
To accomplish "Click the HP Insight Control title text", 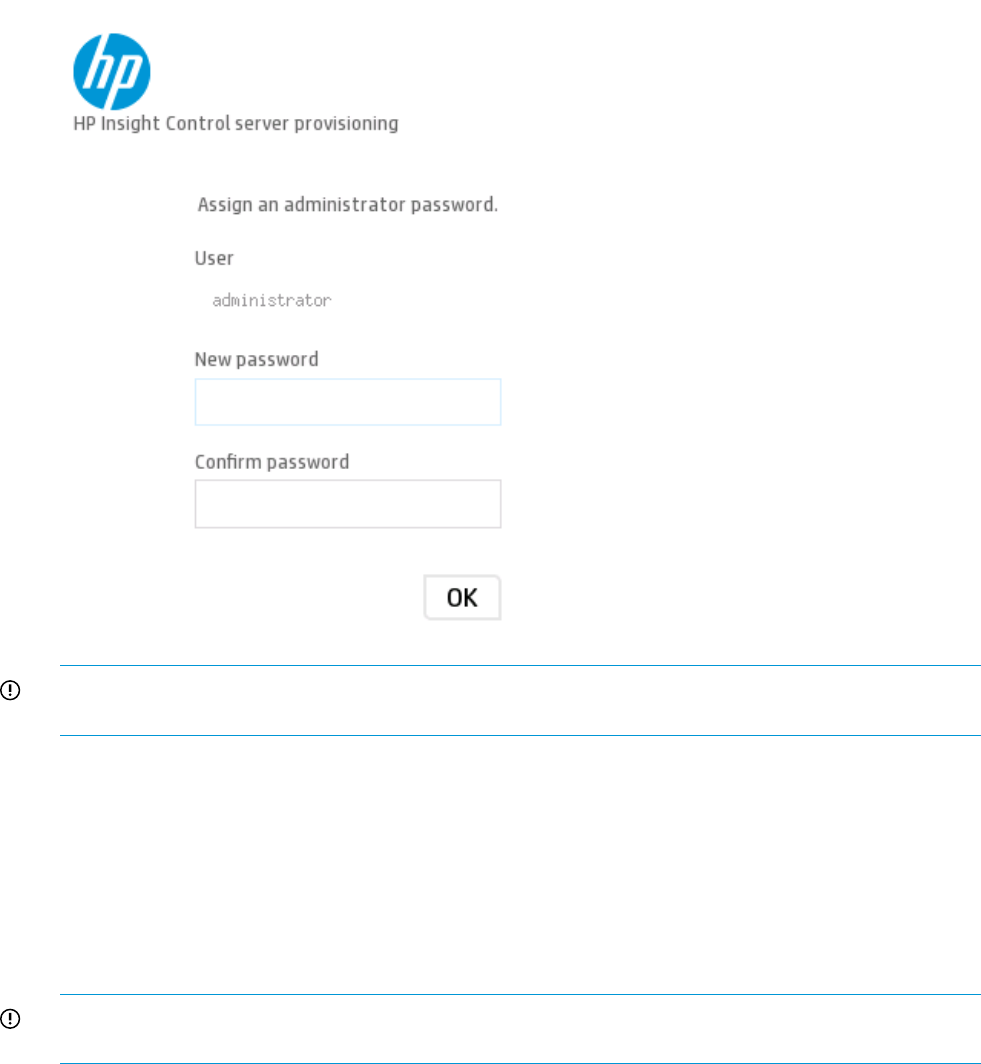I will pos(236,124).
